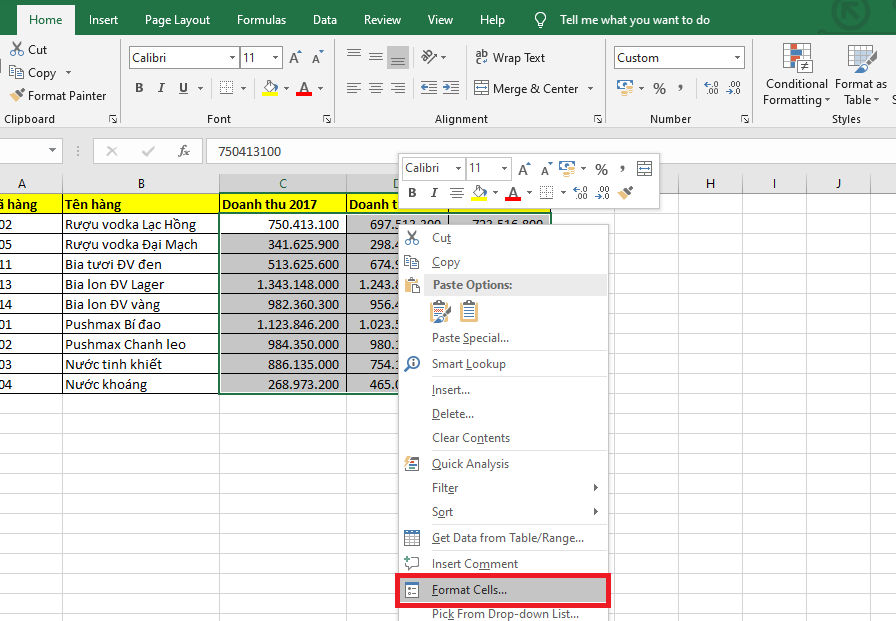Click the Merge & Center icon
Screen dimensions: 896x621
coord(481,89)
